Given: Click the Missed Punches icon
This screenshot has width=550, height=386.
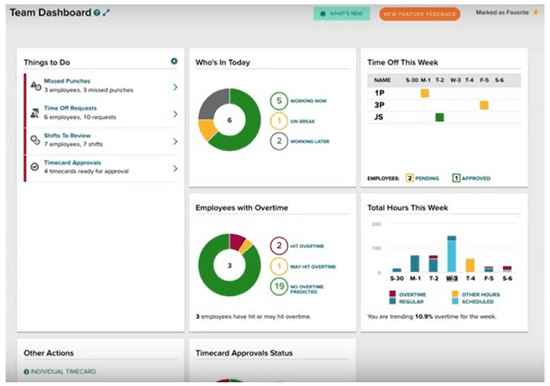Looking at the screenshot, I should pyautogui.click(x=36, y=85).
